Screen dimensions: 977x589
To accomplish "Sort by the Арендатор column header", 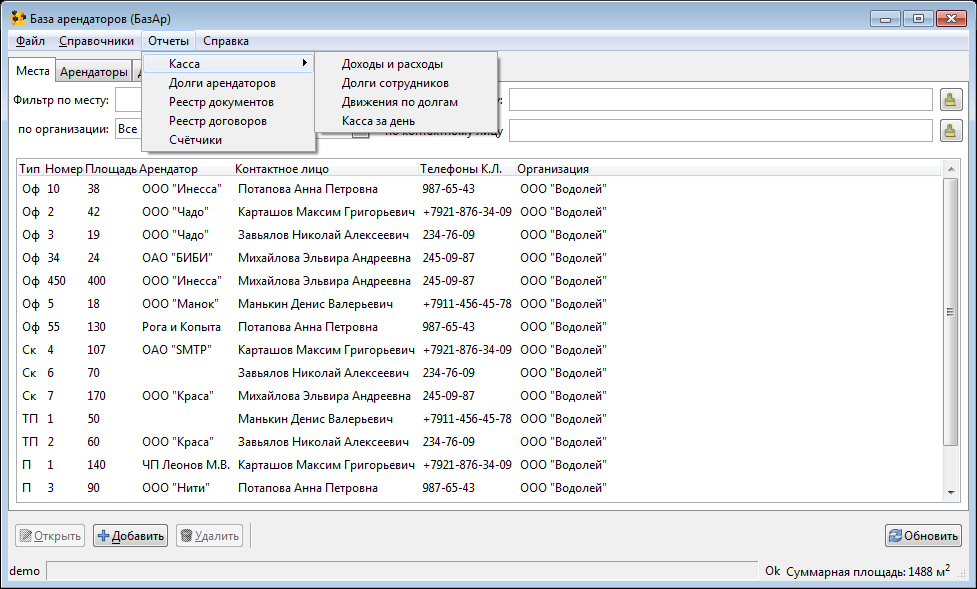I will pyautogui.click(x=185, y=168).
